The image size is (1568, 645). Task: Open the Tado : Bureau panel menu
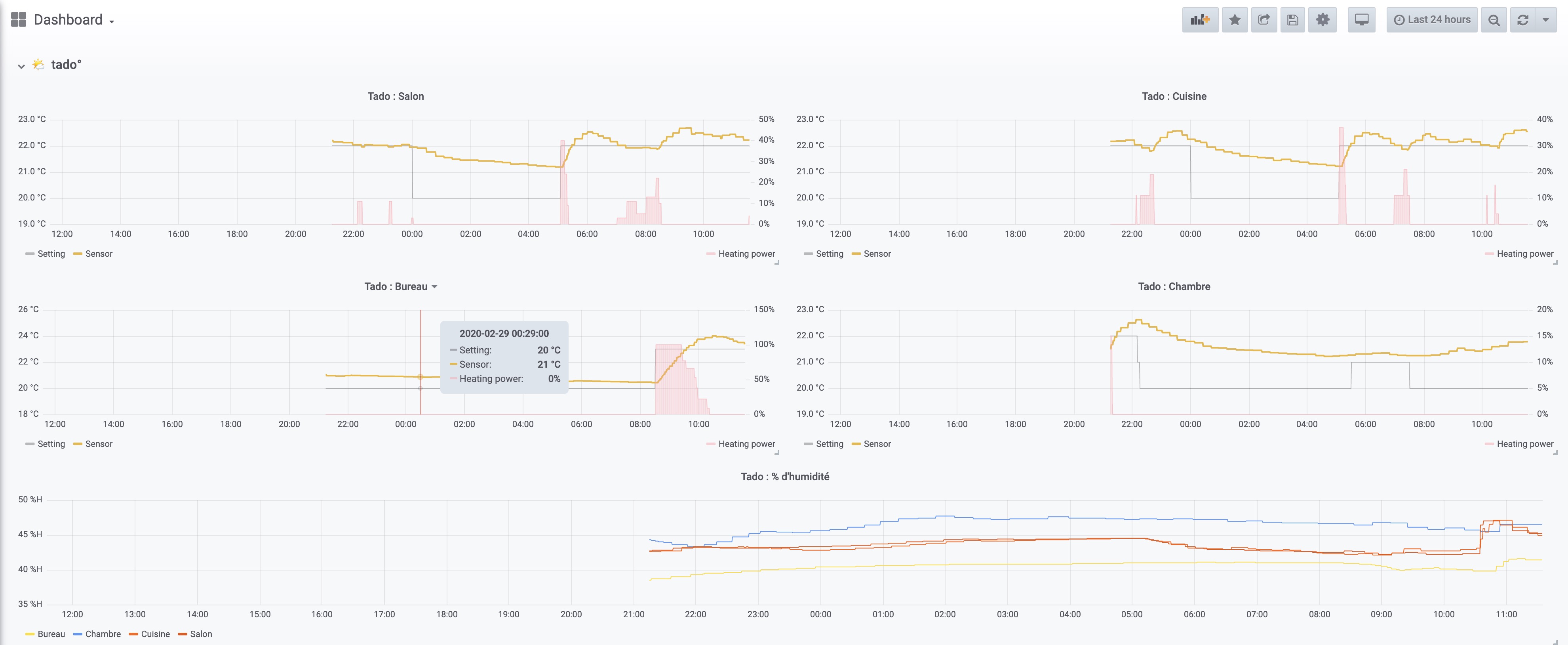click(x=401, y=286)
